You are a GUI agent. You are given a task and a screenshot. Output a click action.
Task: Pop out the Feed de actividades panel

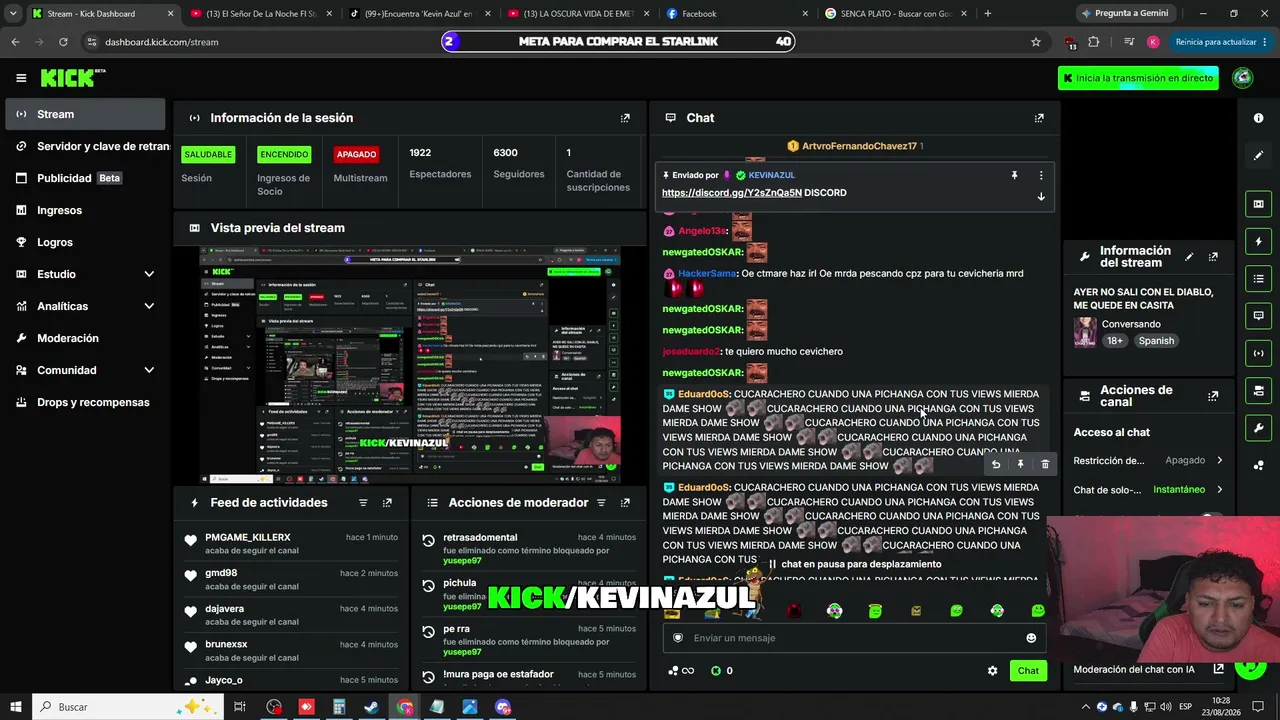click(x=387, y=503)
